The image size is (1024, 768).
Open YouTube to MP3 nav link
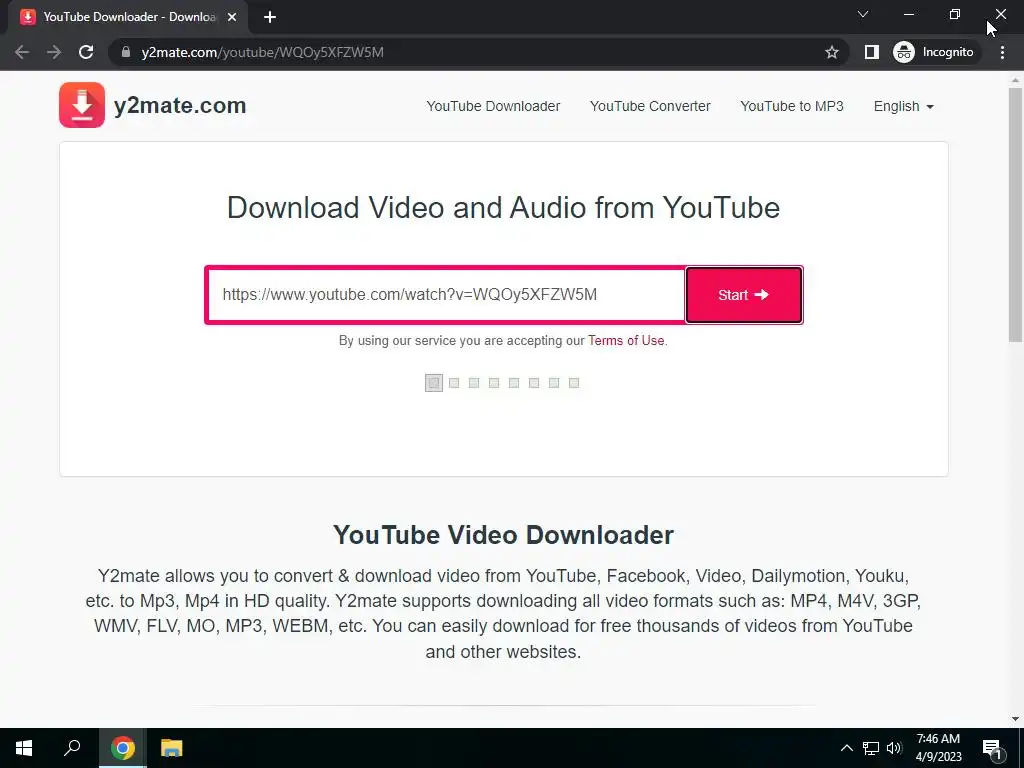[792, 106]
